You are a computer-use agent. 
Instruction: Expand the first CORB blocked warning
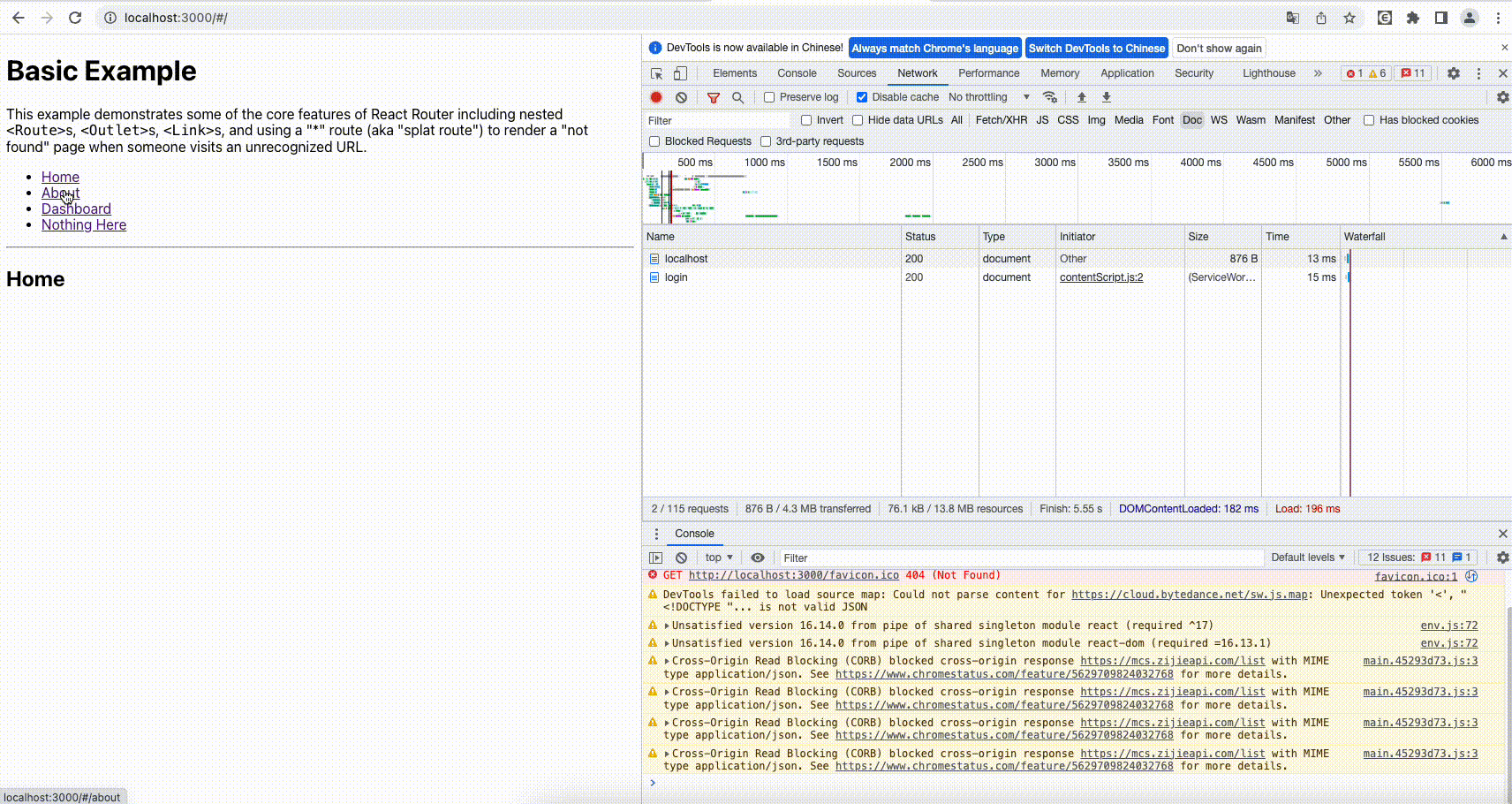coord(667,661)
